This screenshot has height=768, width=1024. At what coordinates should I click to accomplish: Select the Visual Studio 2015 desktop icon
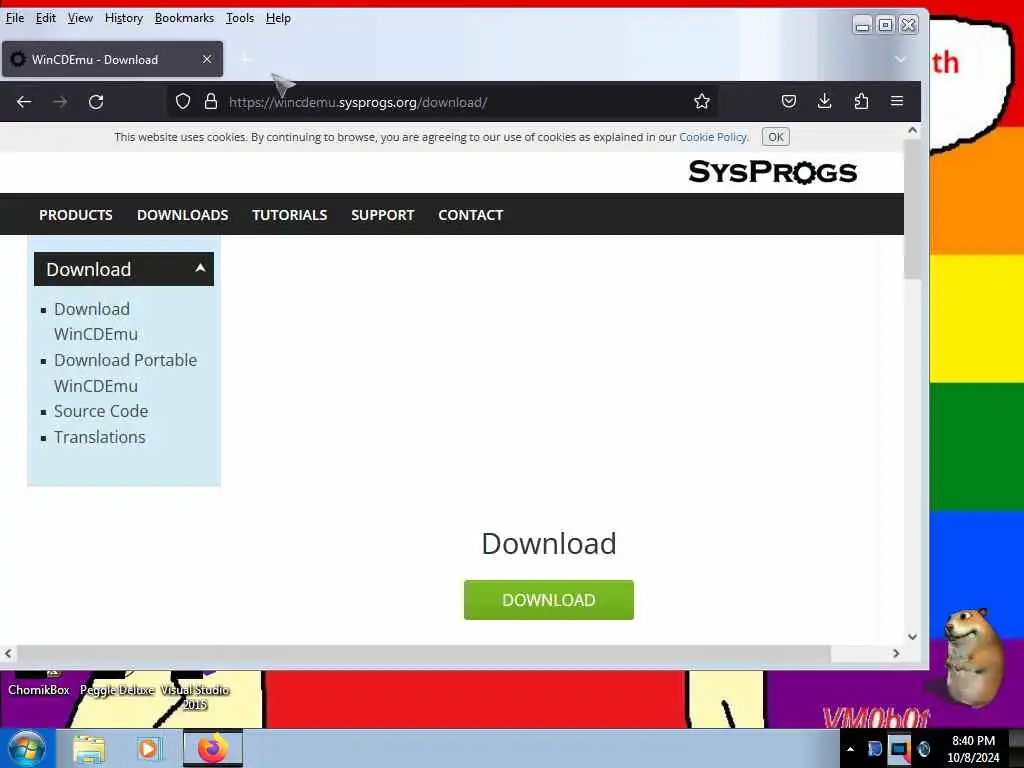pyautogui.click(x=195, y=692)
